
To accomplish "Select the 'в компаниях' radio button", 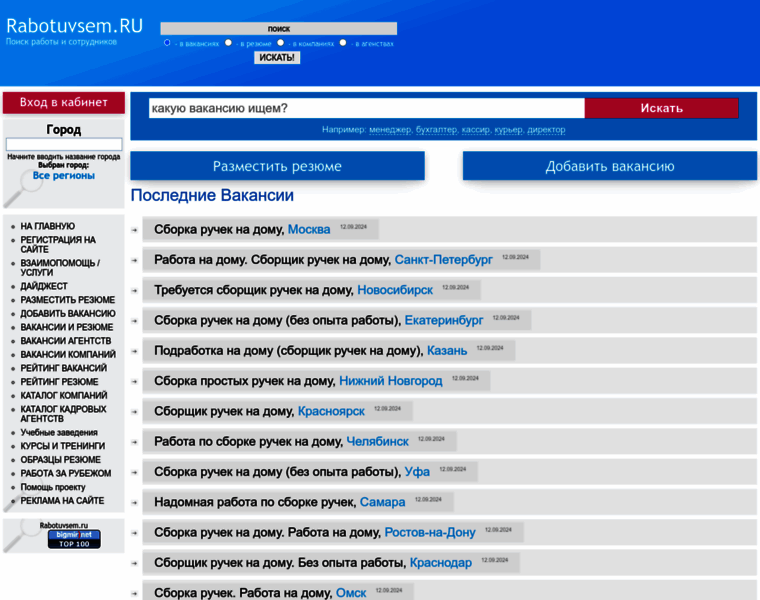I will click(x=281, y=43).
